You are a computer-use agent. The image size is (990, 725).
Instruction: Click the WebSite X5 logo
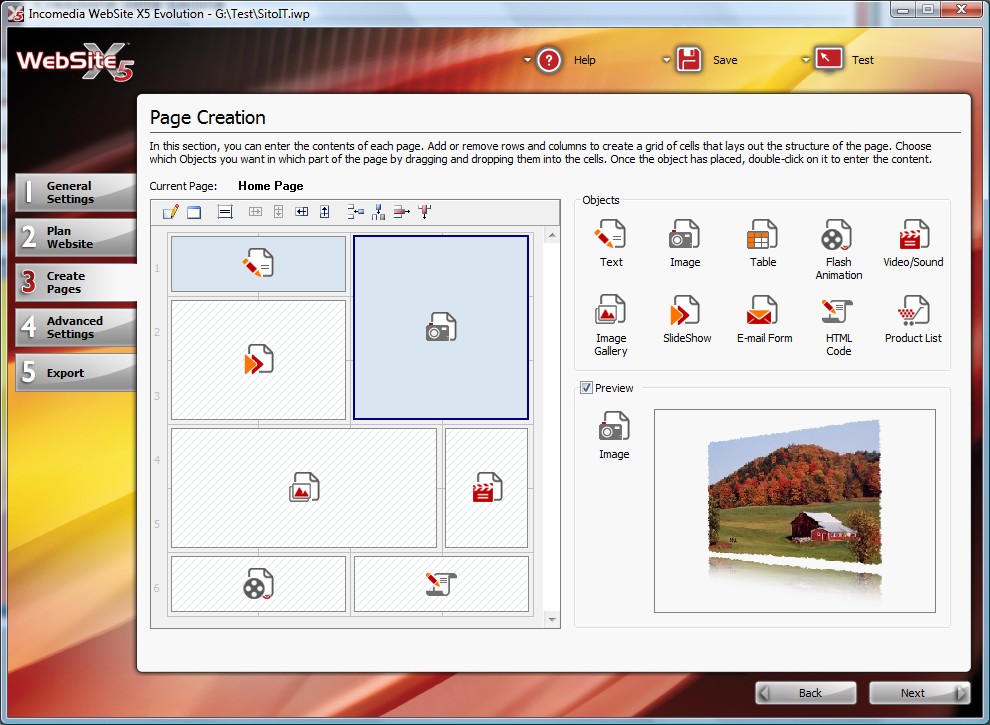click(x=75, y=62)
